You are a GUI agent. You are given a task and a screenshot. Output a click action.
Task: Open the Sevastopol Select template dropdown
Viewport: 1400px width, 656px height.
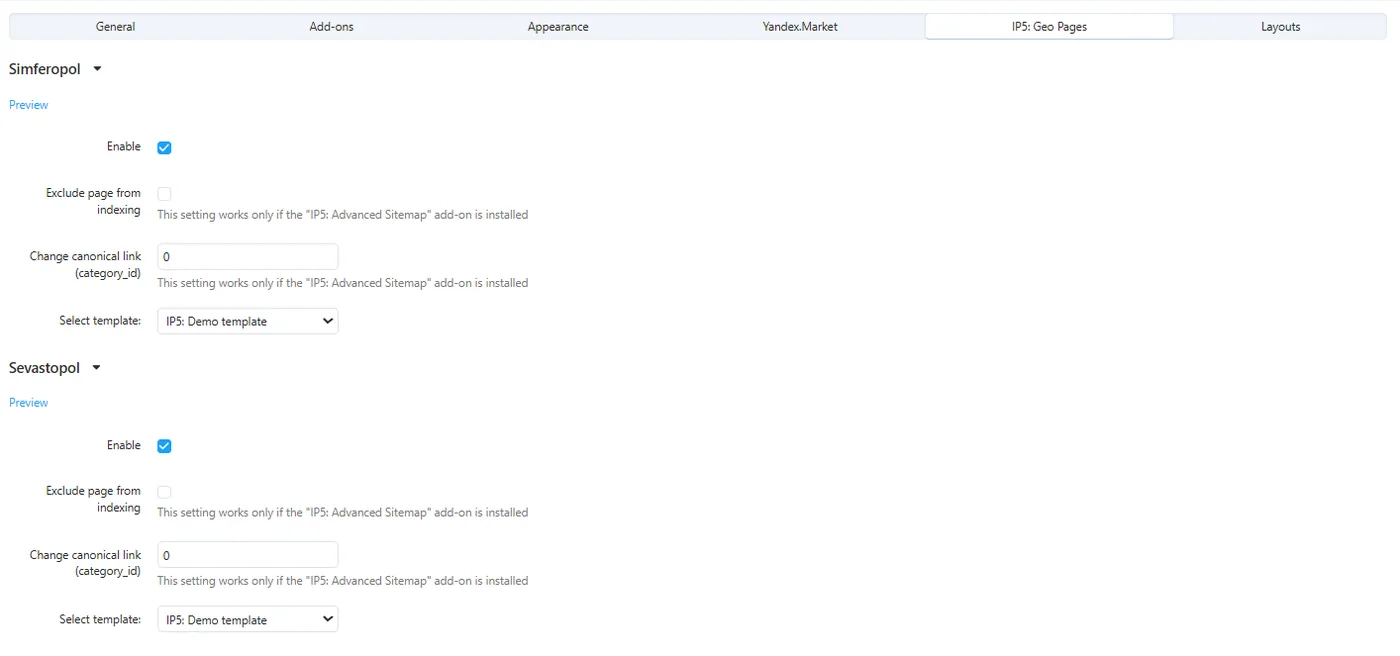pyautogui.click(x=248, y=620)
